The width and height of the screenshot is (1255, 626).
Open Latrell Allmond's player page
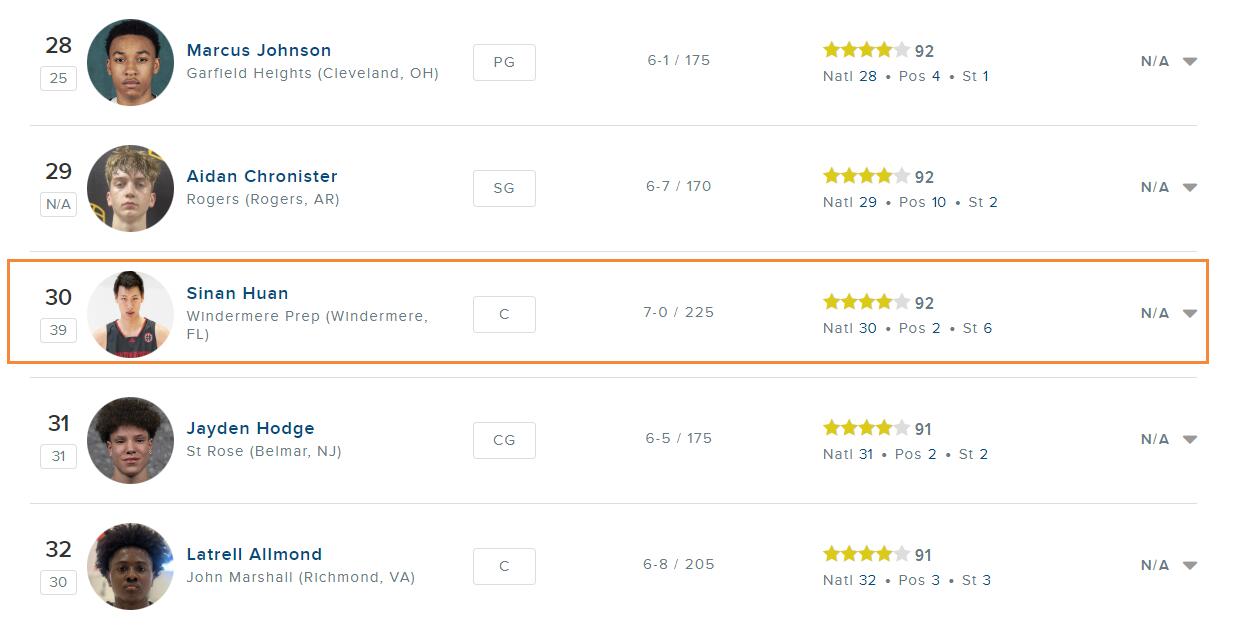pyautogui.click(x=254, y=554)
